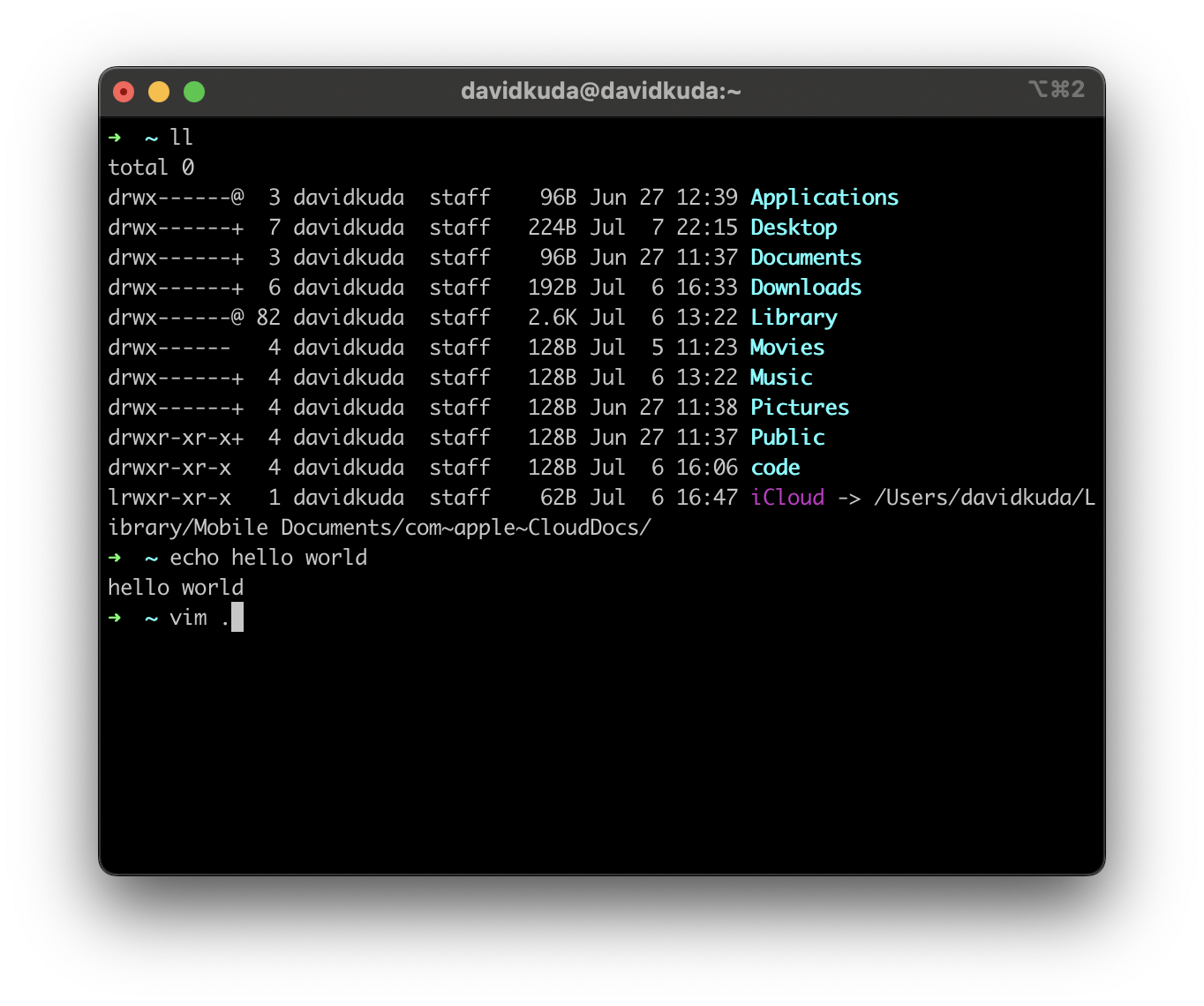
Task: Click the Music directory name
Action: [x=781, y=378]
